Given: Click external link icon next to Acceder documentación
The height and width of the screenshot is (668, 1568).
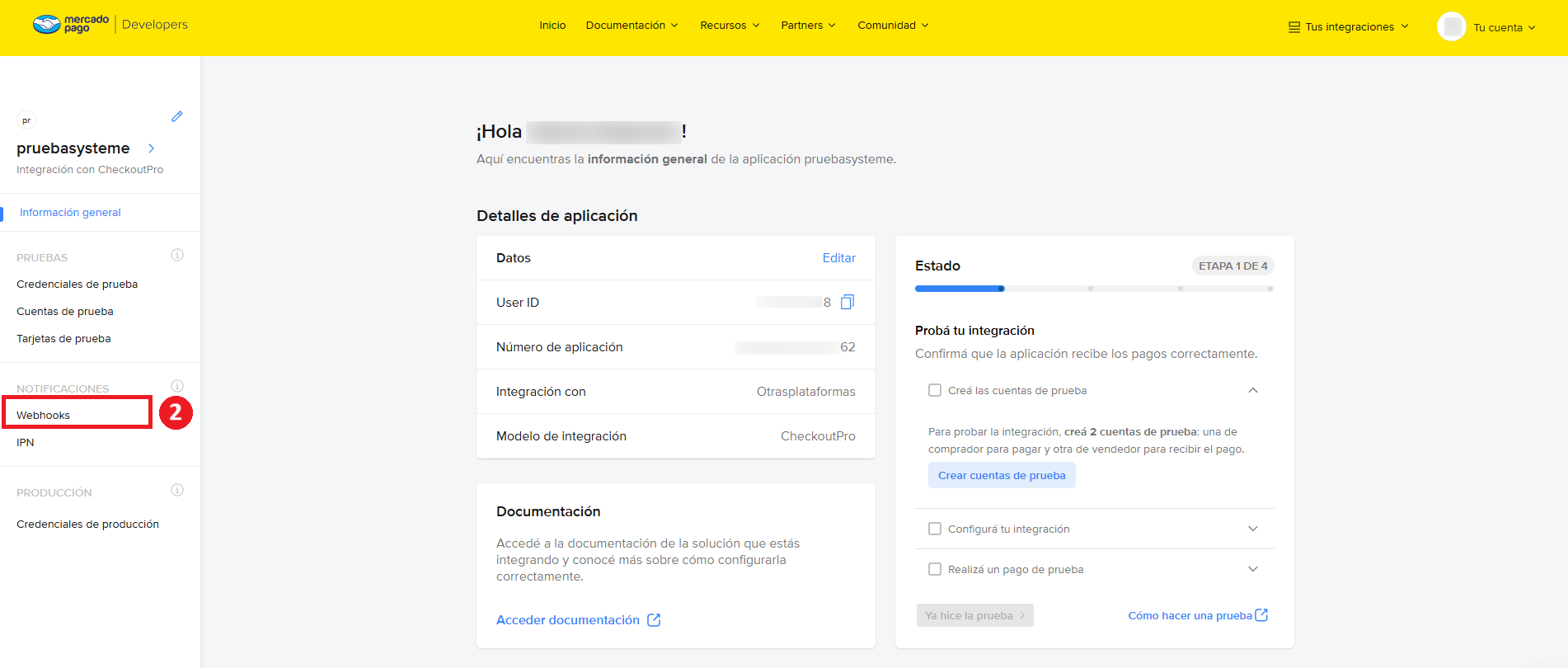Looking at the screenshot, I should [654, 620].
